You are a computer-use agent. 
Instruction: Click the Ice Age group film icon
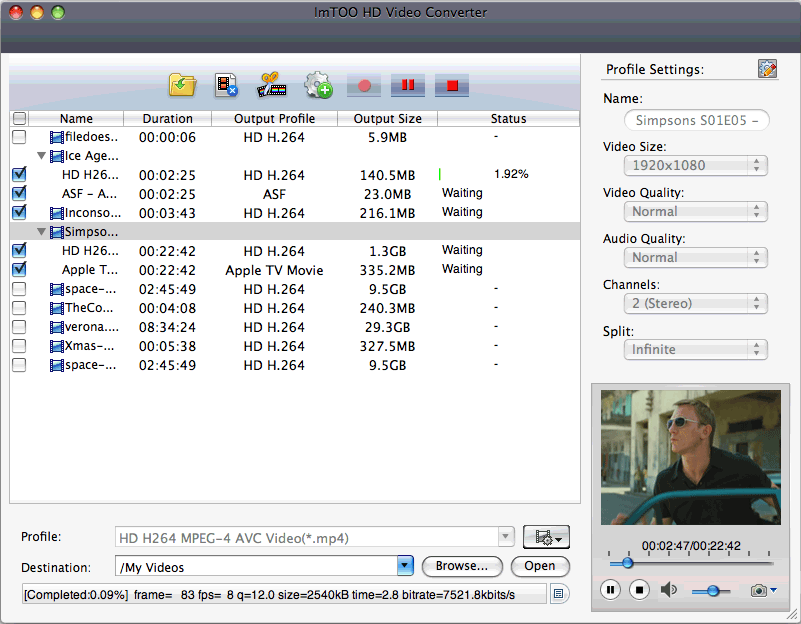(56, 156)
